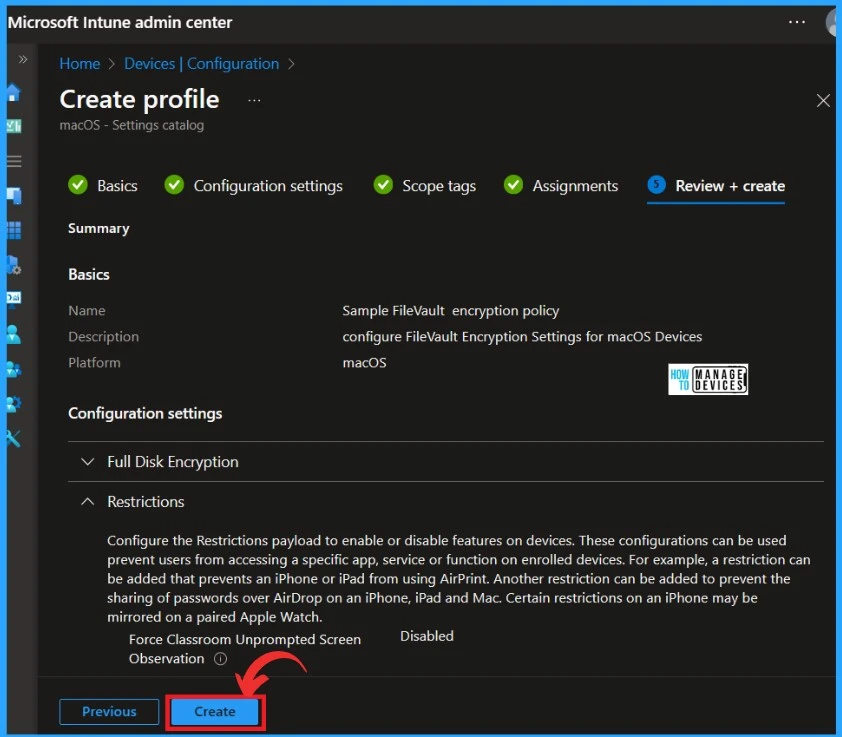This screenshot has width=842, height=737.
Task: Go to the Scope tags step
Action: click(x=425, y=186)
